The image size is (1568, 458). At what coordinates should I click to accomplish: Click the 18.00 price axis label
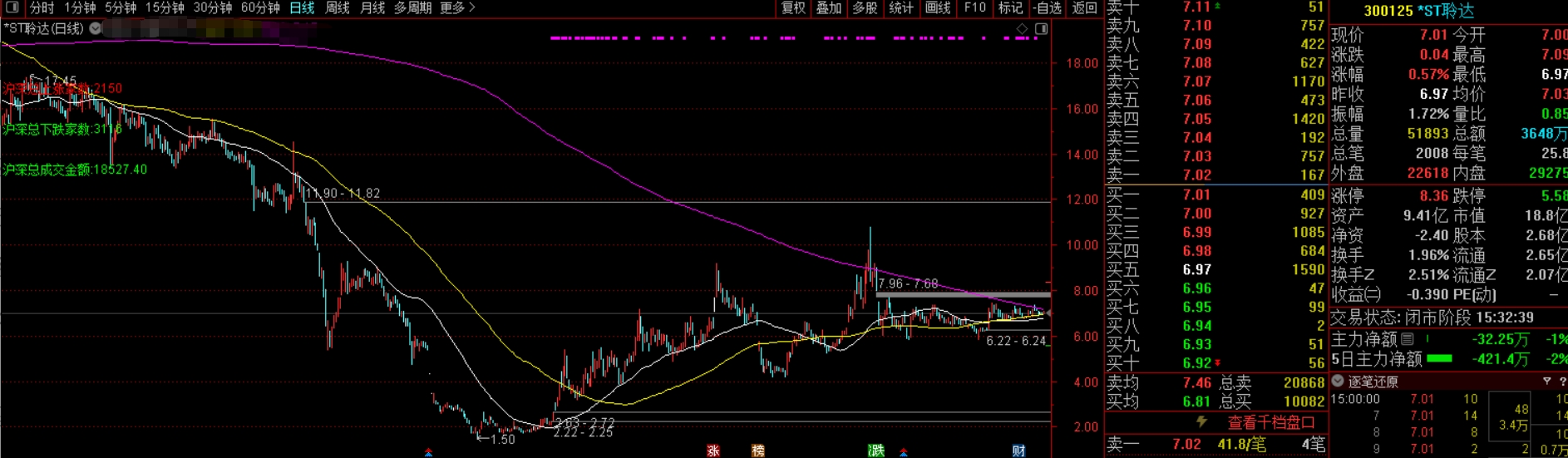[1082, 63]
